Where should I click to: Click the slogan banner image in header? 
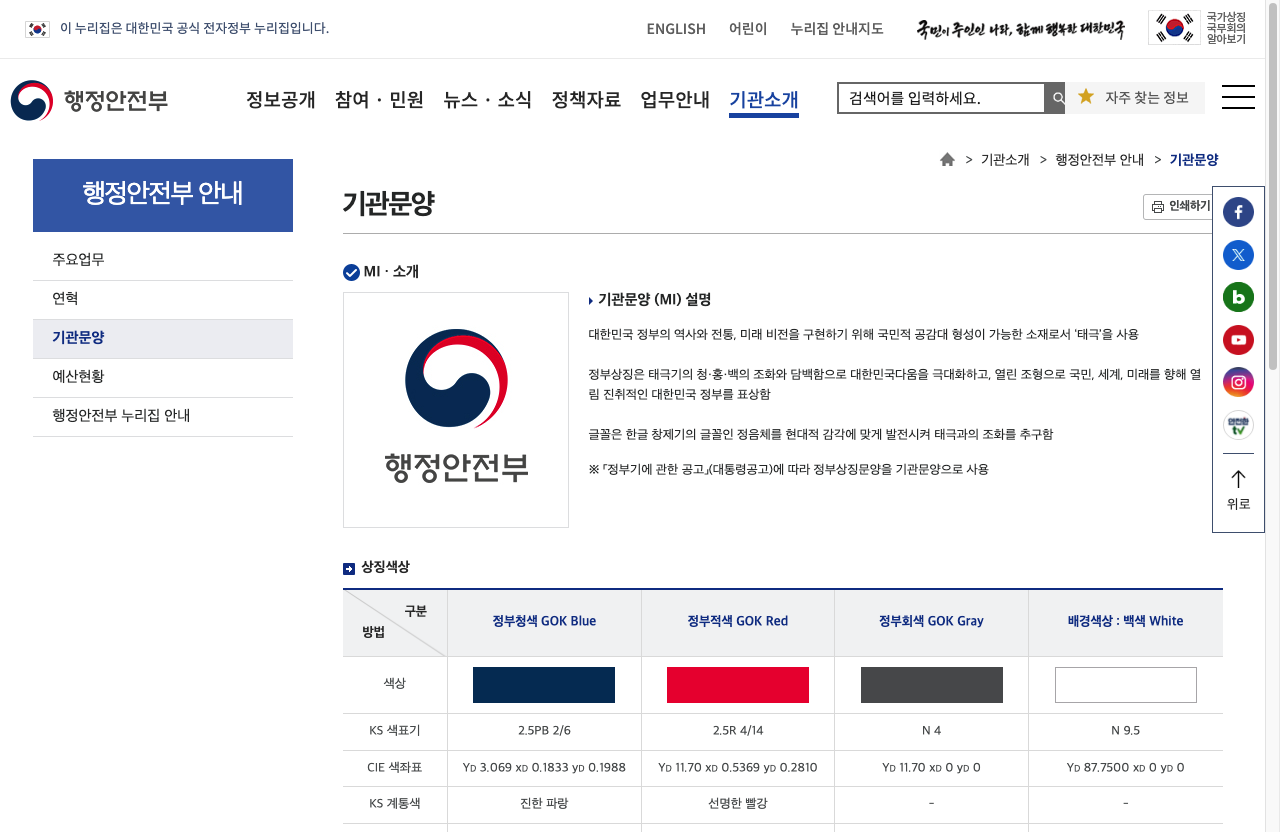tap(1021, 29)
